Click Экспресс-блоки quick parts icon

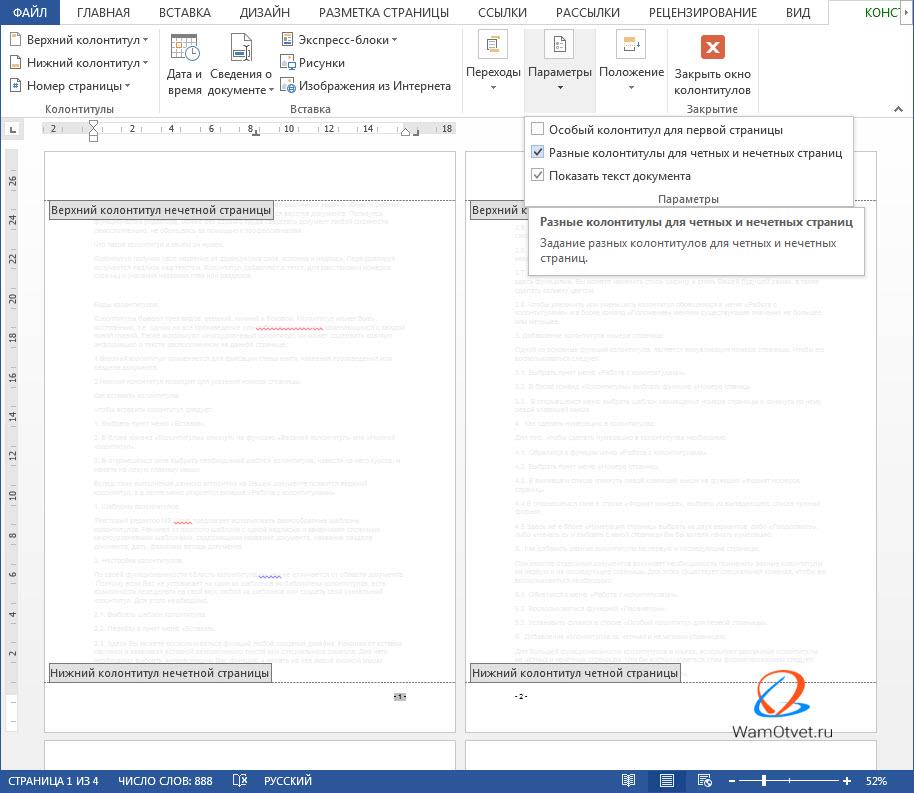coord(288,40)
